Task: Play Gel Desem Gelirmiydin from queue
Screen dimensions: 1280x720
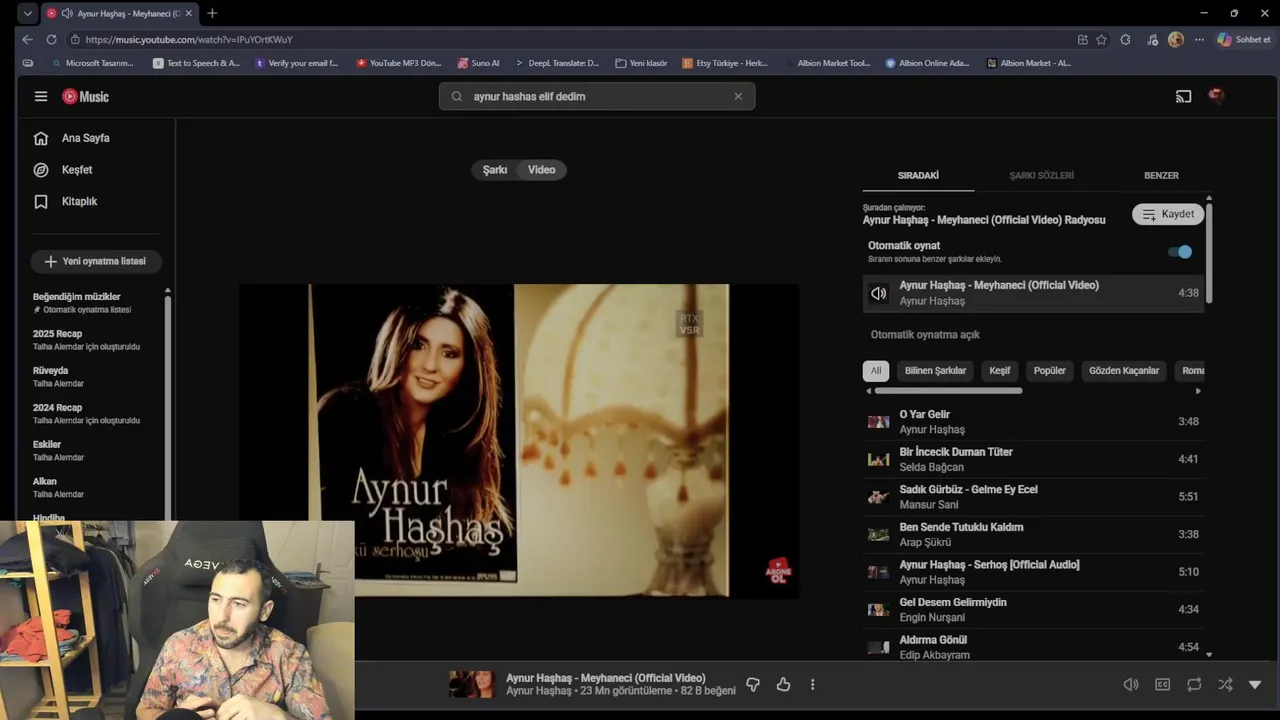Action: point(1033,609)
